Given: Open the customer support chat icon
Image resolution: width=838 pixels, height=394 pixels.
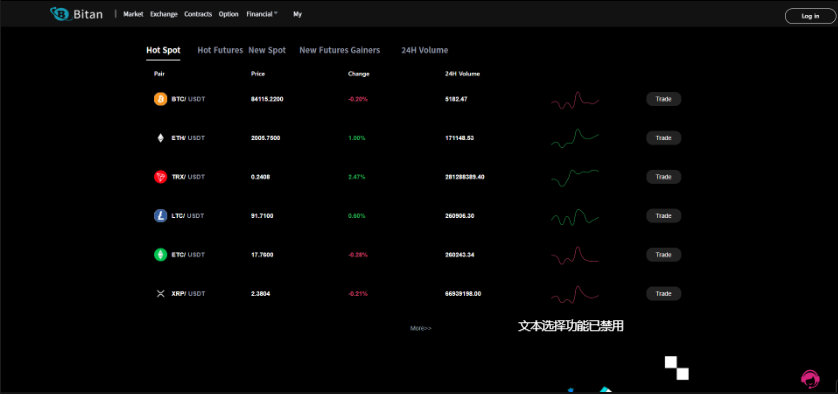Looking at the screenshot, I should click(810, 379).
